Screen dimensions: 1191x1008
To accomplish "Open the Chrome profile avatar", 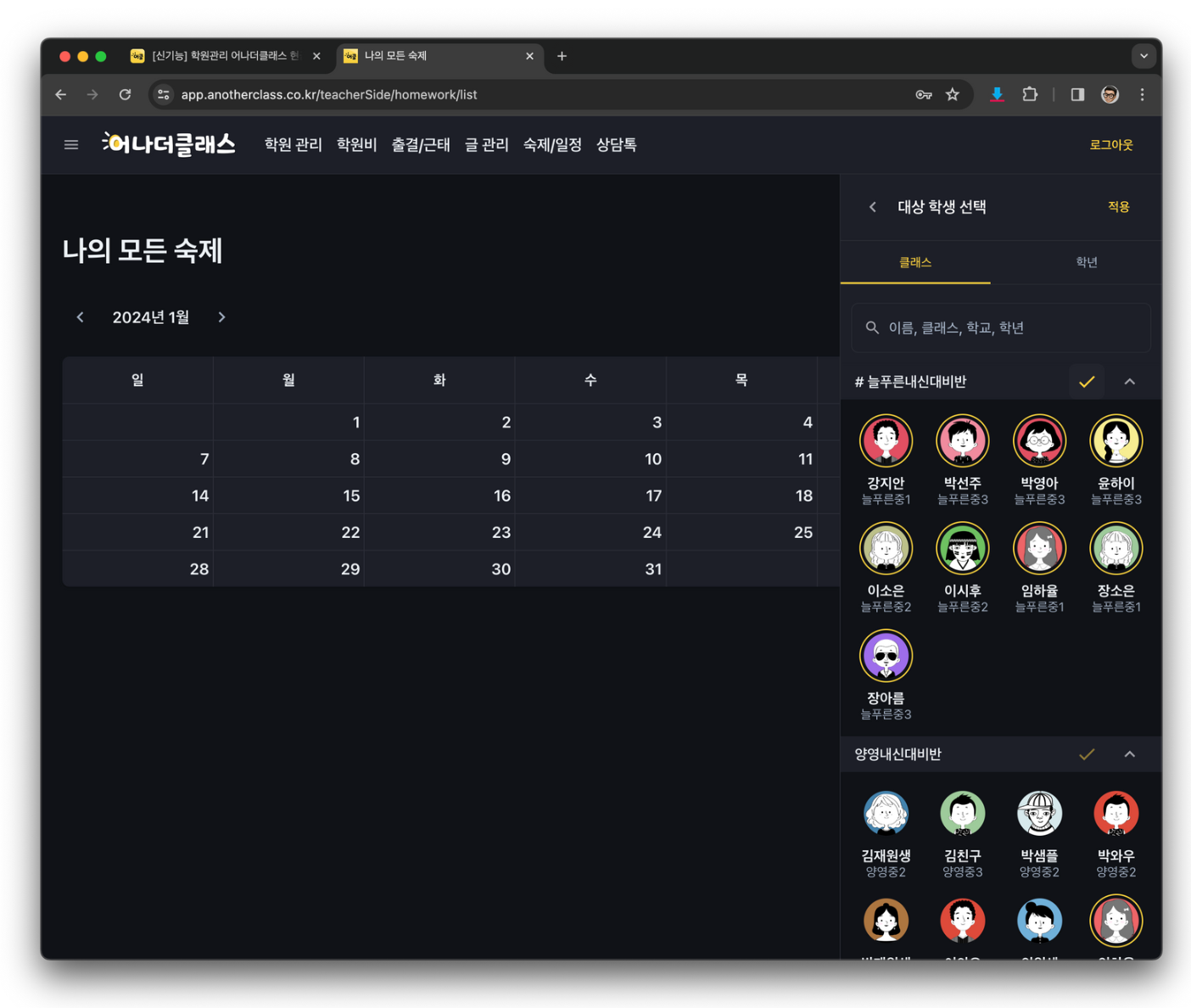I will pos(1110,94).
